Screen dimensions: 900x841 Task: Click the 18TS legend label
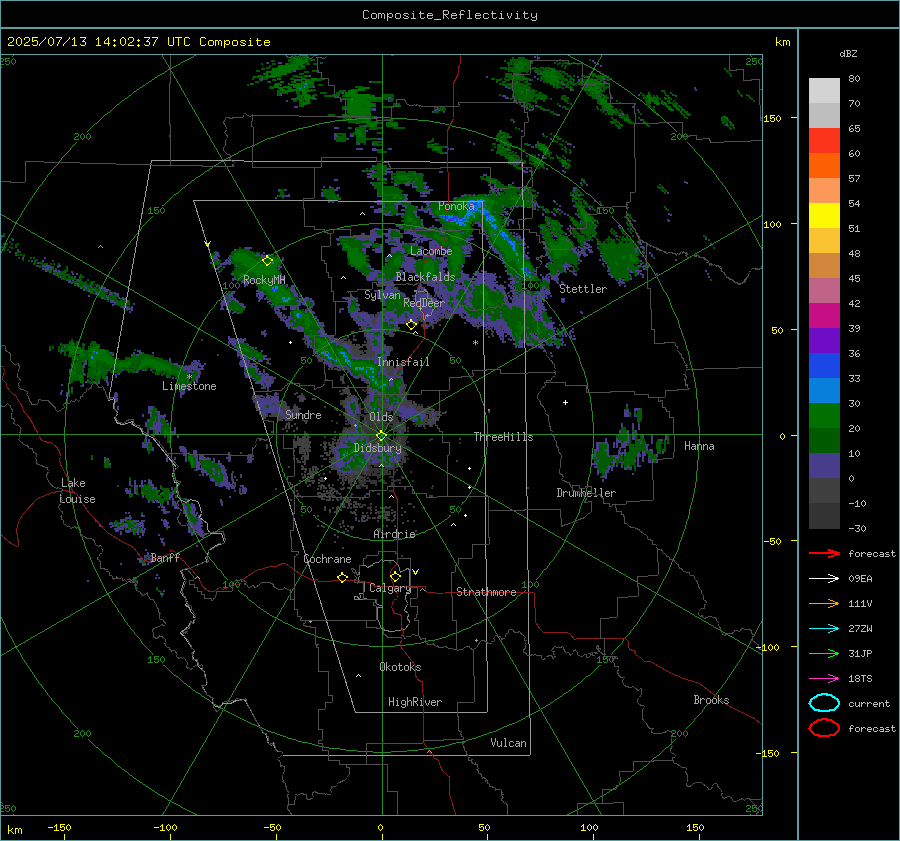point(860,679)
